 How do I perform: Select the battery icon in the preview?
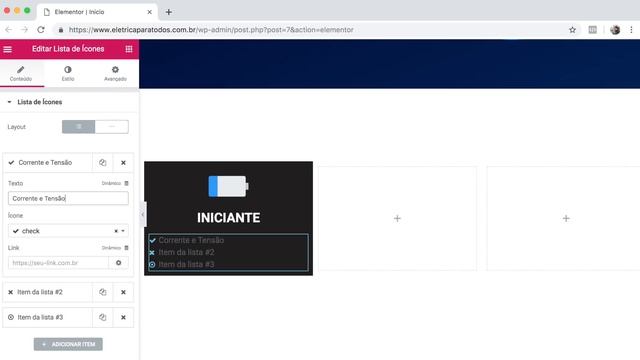click(x=228, y=186)
